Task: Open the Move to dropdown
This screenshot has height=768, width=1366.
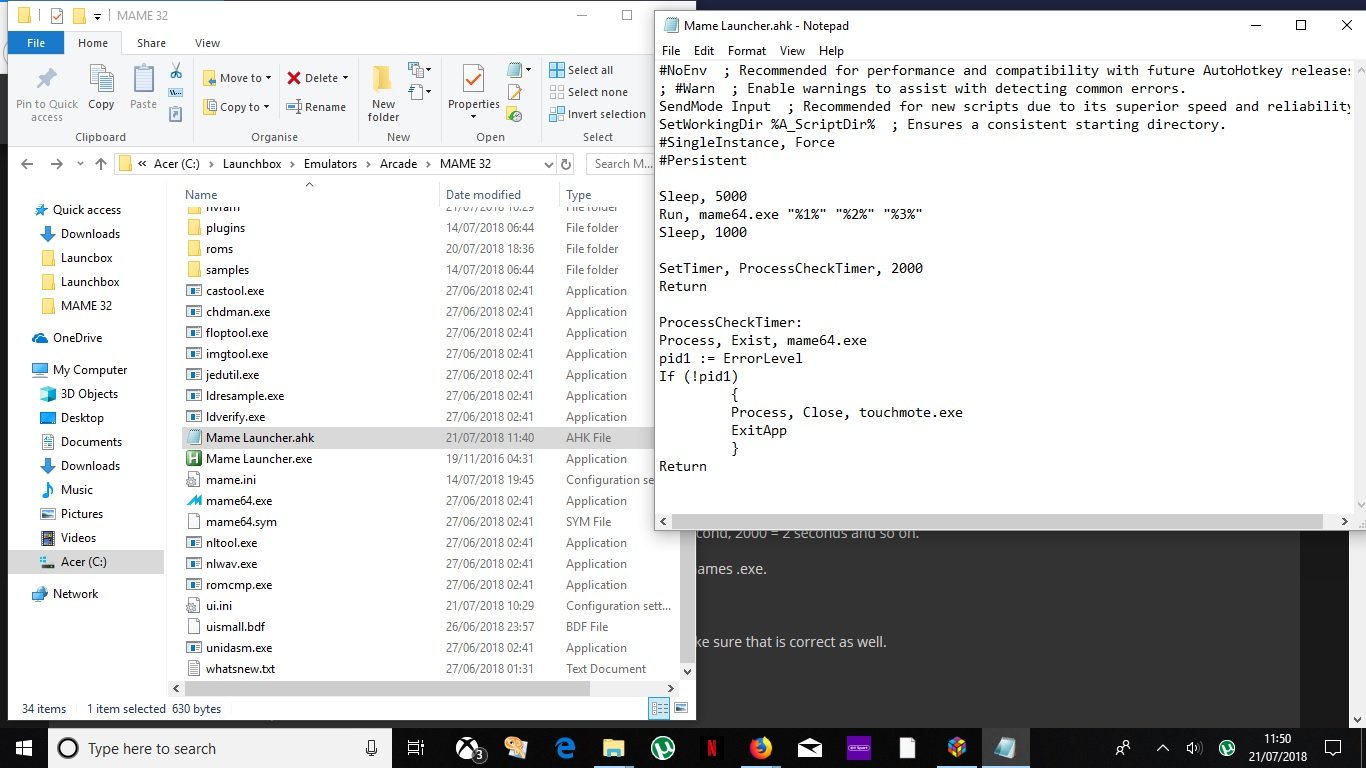Action: pos(235,78)
